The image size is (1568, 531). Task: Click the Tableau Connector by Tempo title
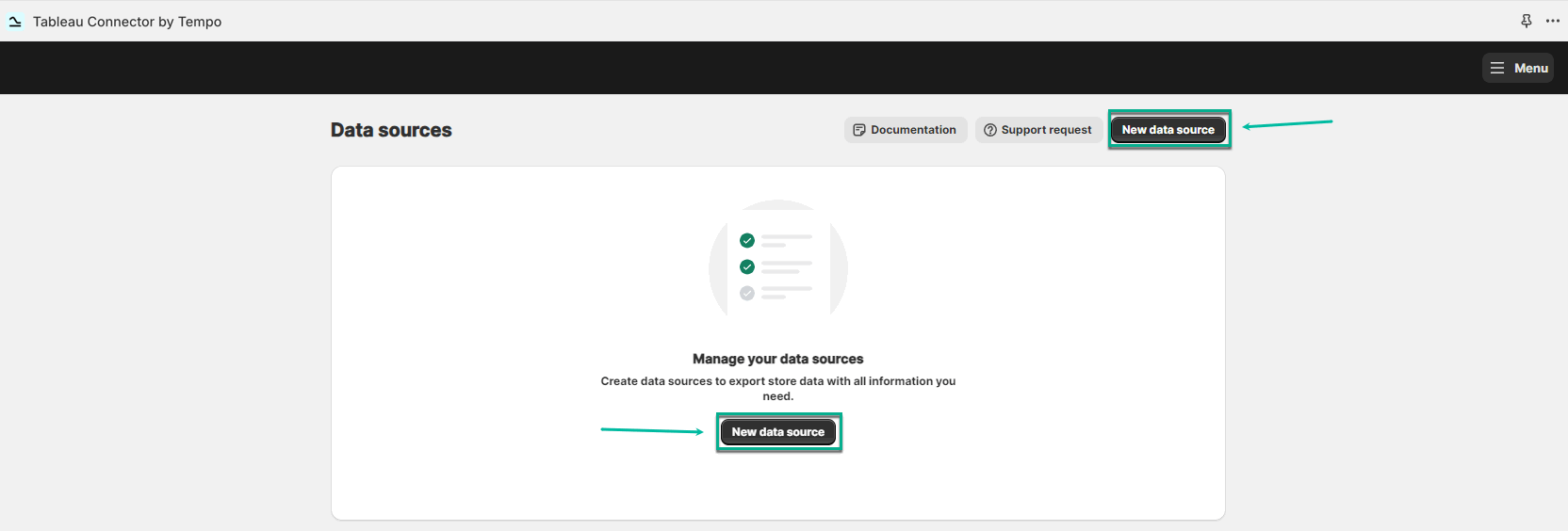click(127, 22)
